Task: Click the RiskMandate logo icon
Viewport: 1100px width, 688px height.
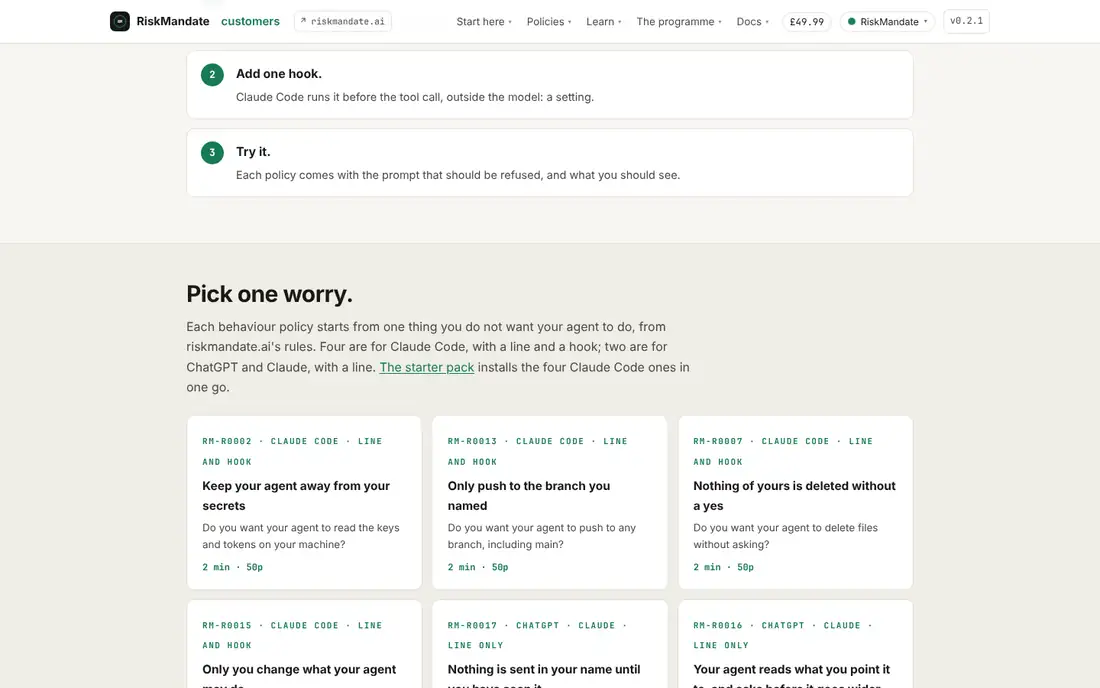Action: click(x=119, y=21)
